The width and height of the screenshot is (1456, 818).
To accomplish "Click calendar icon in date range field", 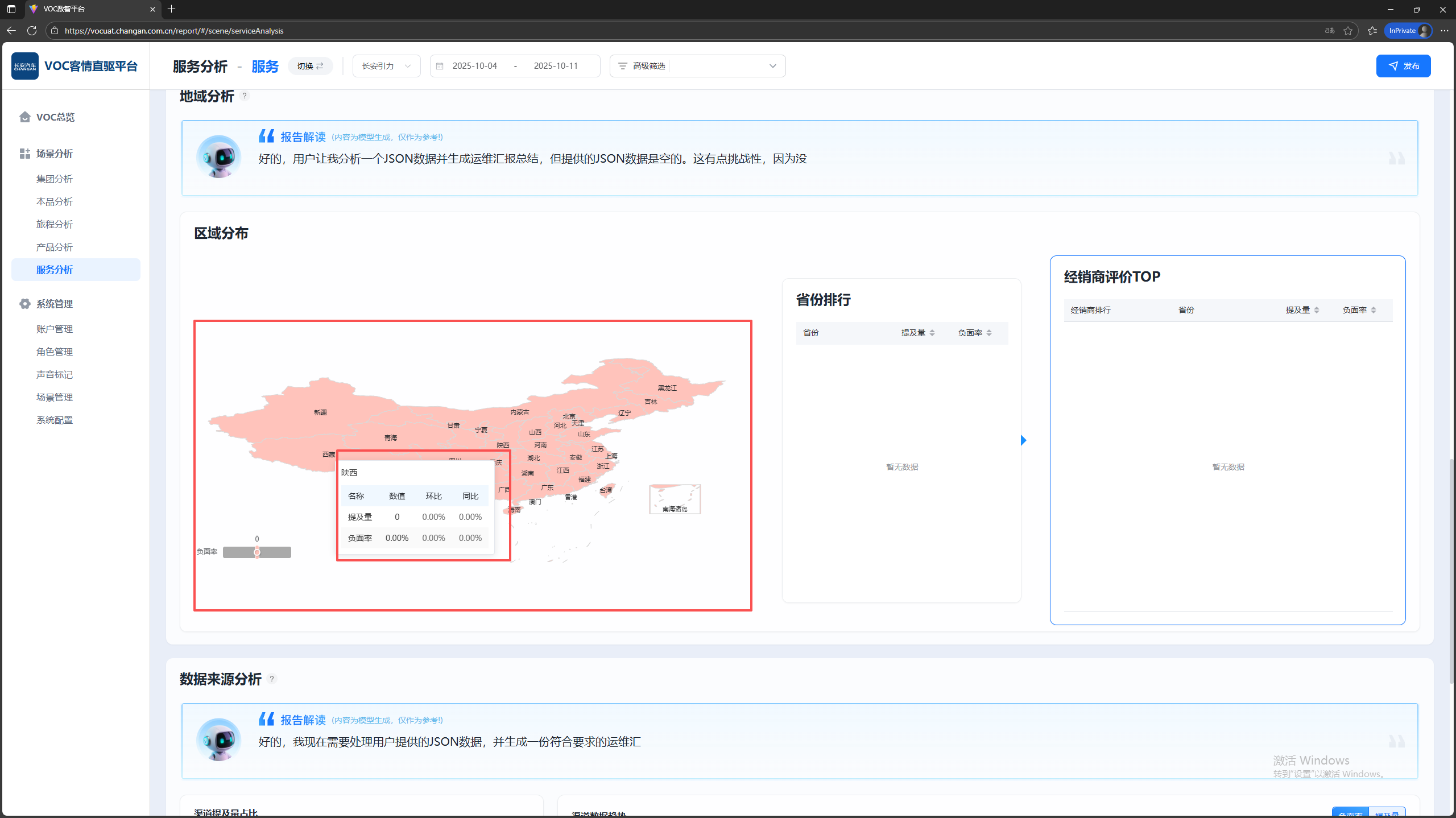I will (x=440, y=66).
